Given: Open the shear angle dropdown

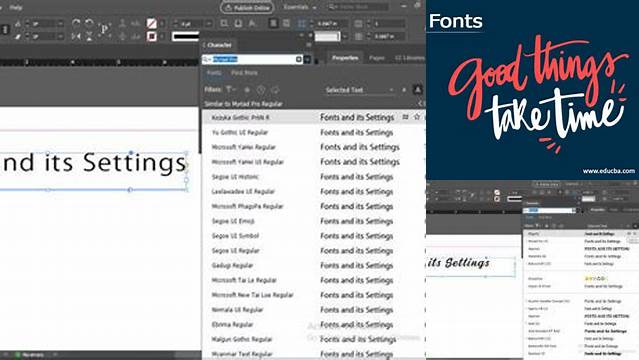Looking at the screenshot, I should point(60,37).
